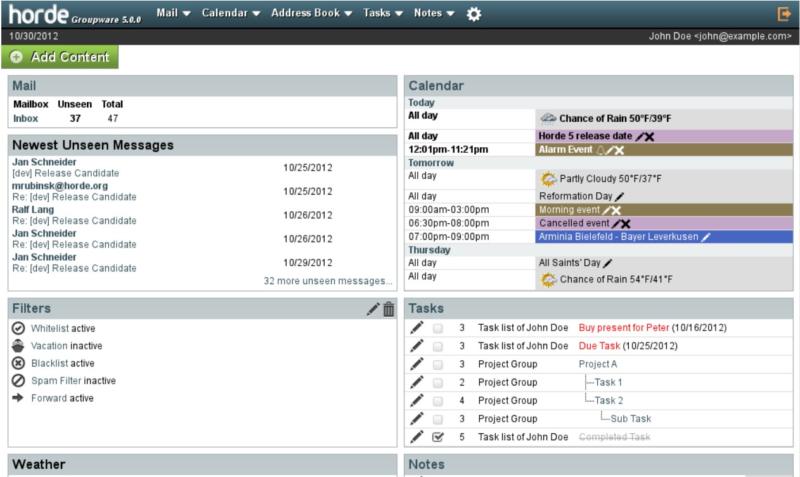This screenshot has width=800, height=477.
Task: Open the Mail dropdown menu
Action: pyautogui.click(x=172, y=14)
